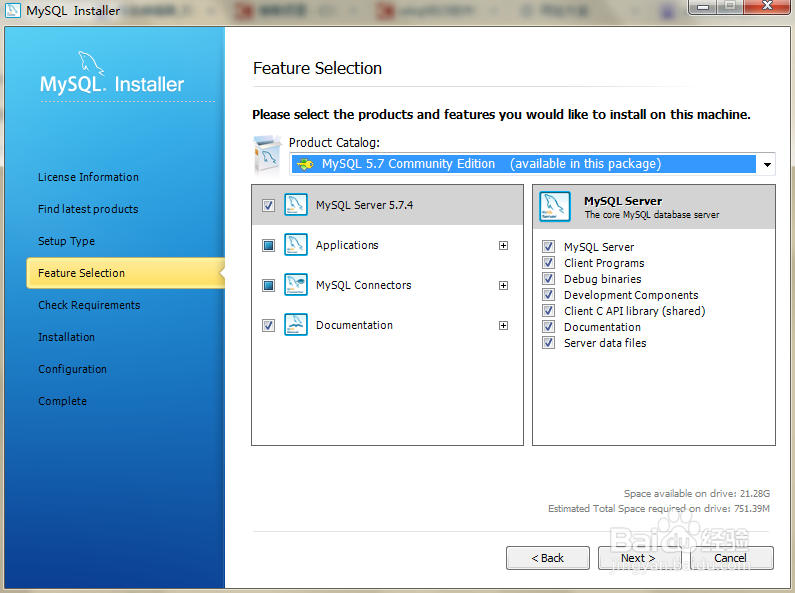Viewport: 795px width, 593px height.
Task: Uncheck the Client Programs feature checkbox
Action: [x=548, y=263]
